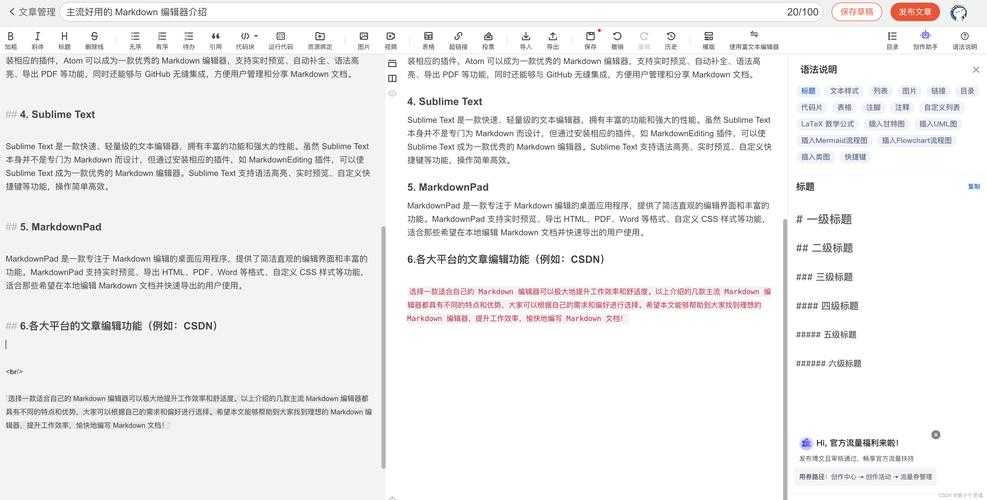Insert a table (表格)
The image size is (987, 500).
click(428, 40)
